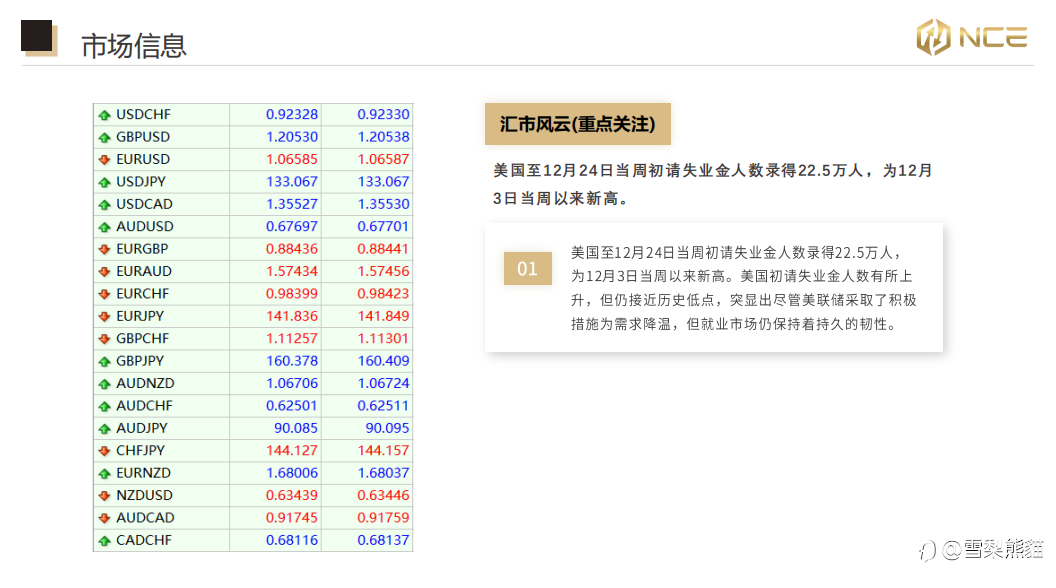Click the green up arrow beside AUDCHF

[104, 406]
